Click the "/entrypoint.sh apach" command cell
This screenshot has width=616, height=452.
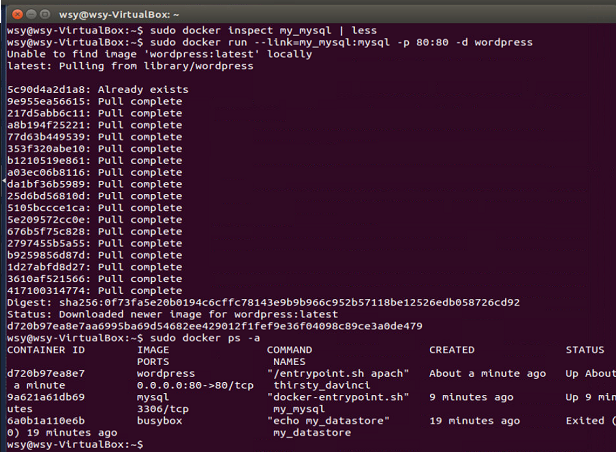338,373
